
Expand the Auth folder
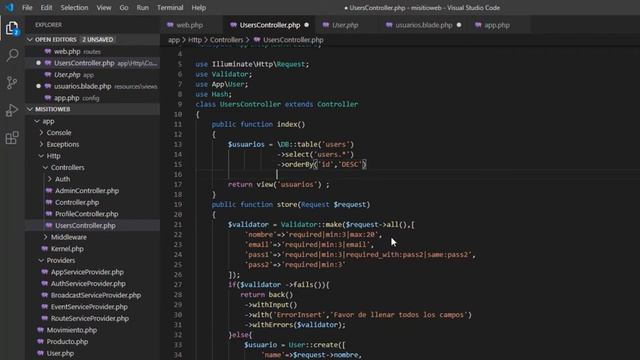coord(49,179)
